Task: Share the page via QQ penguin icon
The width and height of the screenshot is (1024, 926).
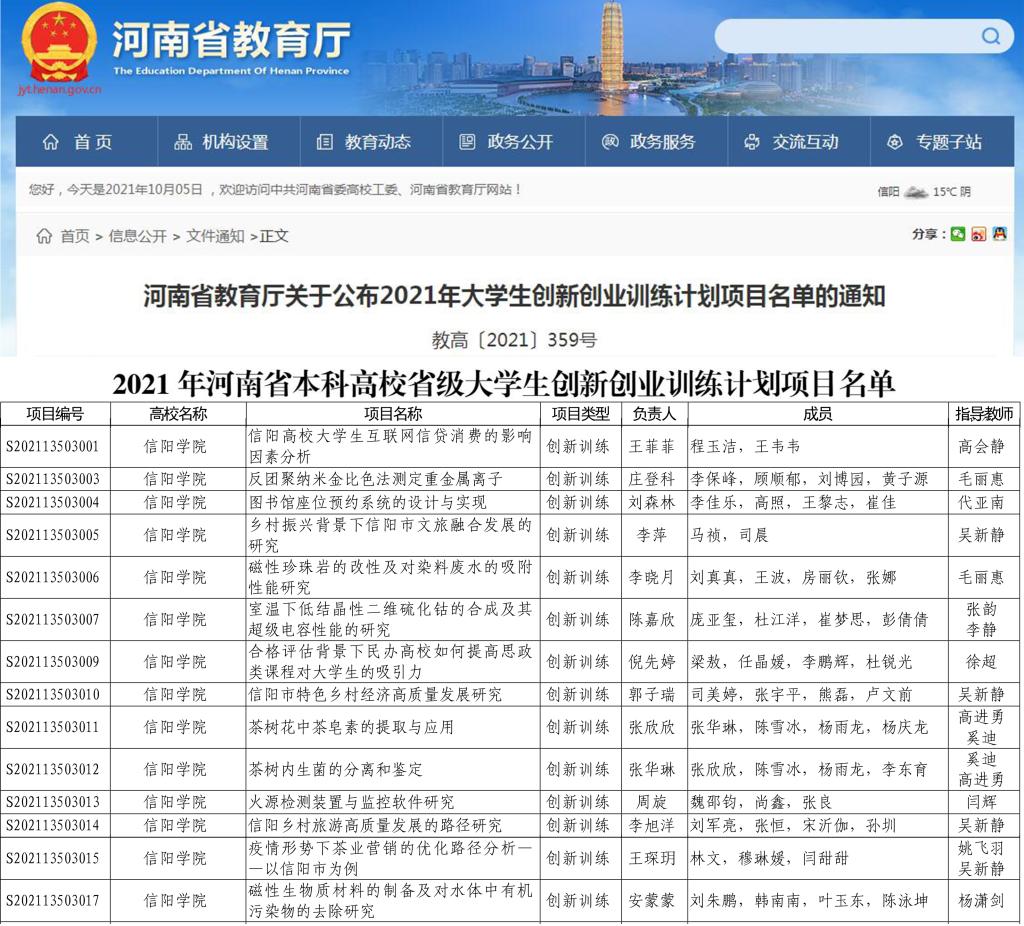Action: point(998,234)
